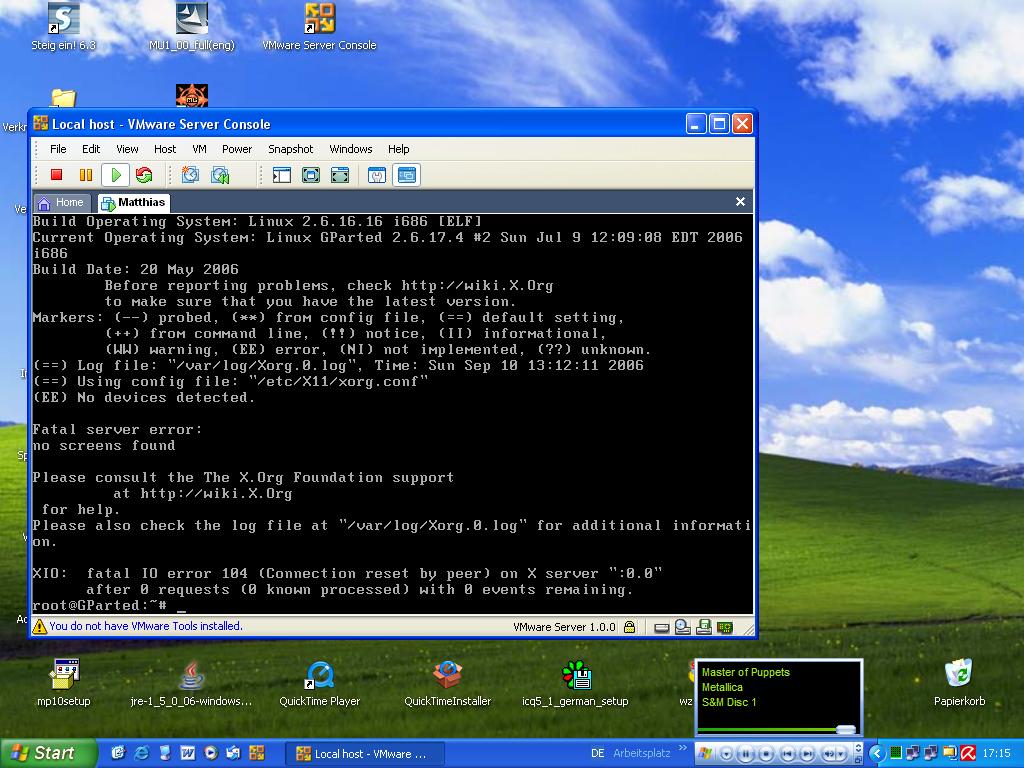Click the padlock icon in status bar

tap(629, 627)
